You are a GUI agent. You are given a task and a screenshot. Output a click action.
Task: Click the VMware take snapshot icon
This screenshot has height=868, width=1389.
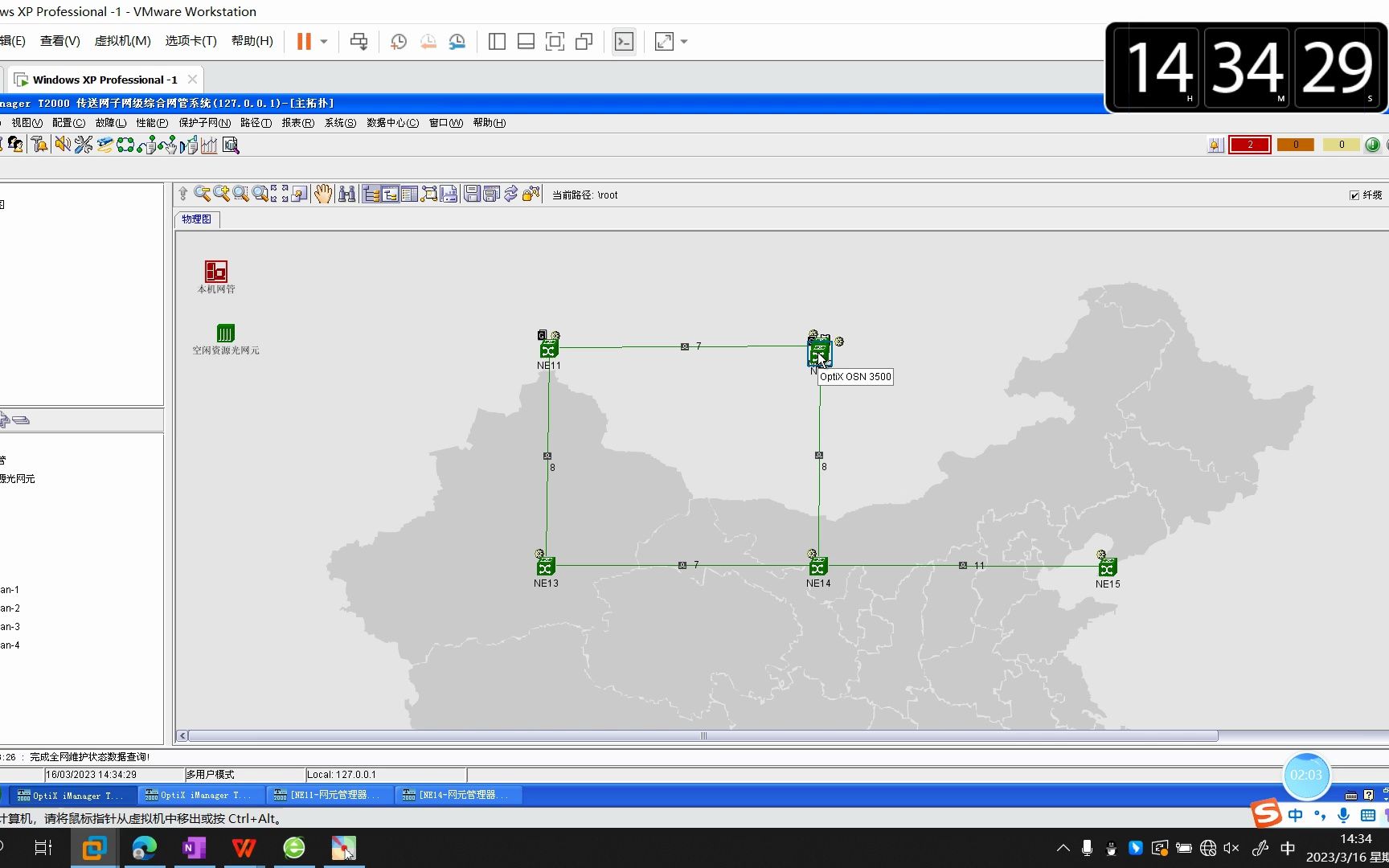[399, 41]
